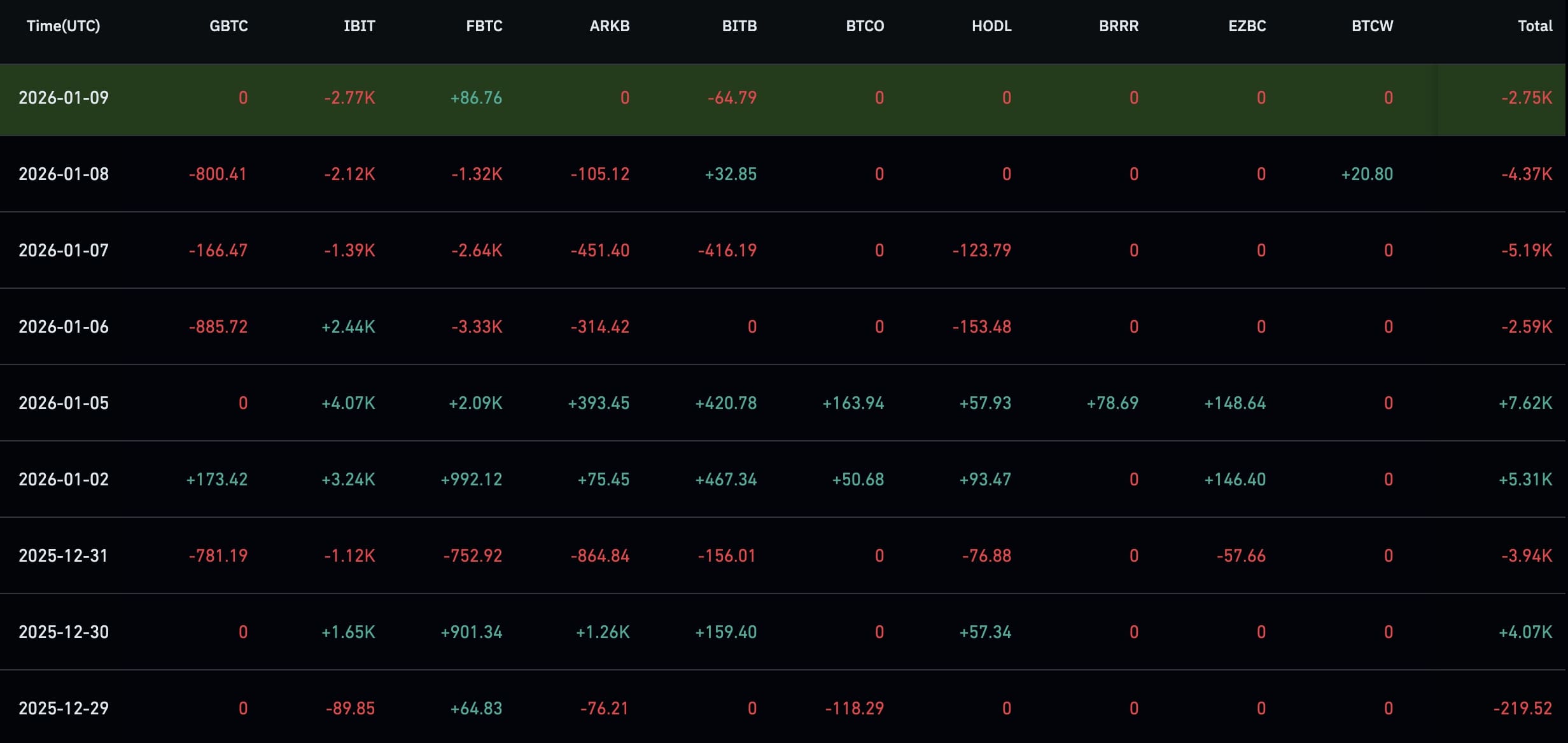
Task: Click the EZBC column header
Action: tap(1247, 26)
